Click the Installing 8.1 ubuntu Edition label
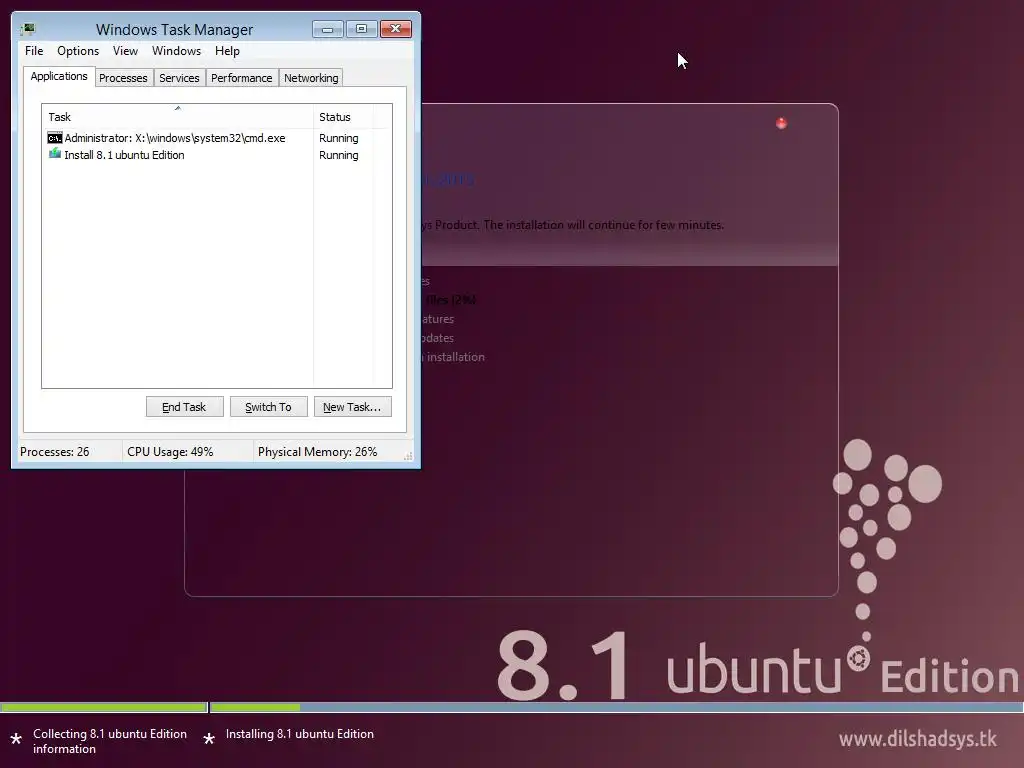The height and width of the screenshot is (768, 1024). click(300, 734)
